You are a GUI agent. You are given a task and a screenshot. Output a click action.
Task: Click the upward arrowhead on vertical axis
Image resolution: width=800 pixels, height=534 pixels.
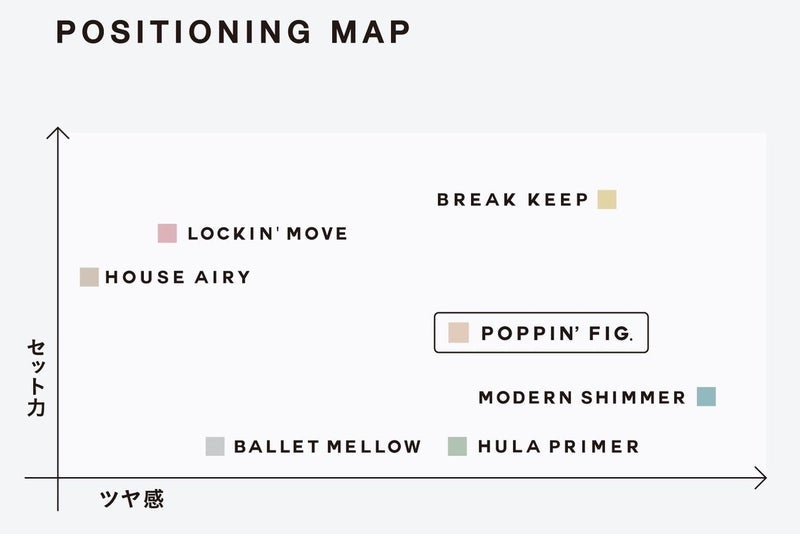tap(58, 133)
